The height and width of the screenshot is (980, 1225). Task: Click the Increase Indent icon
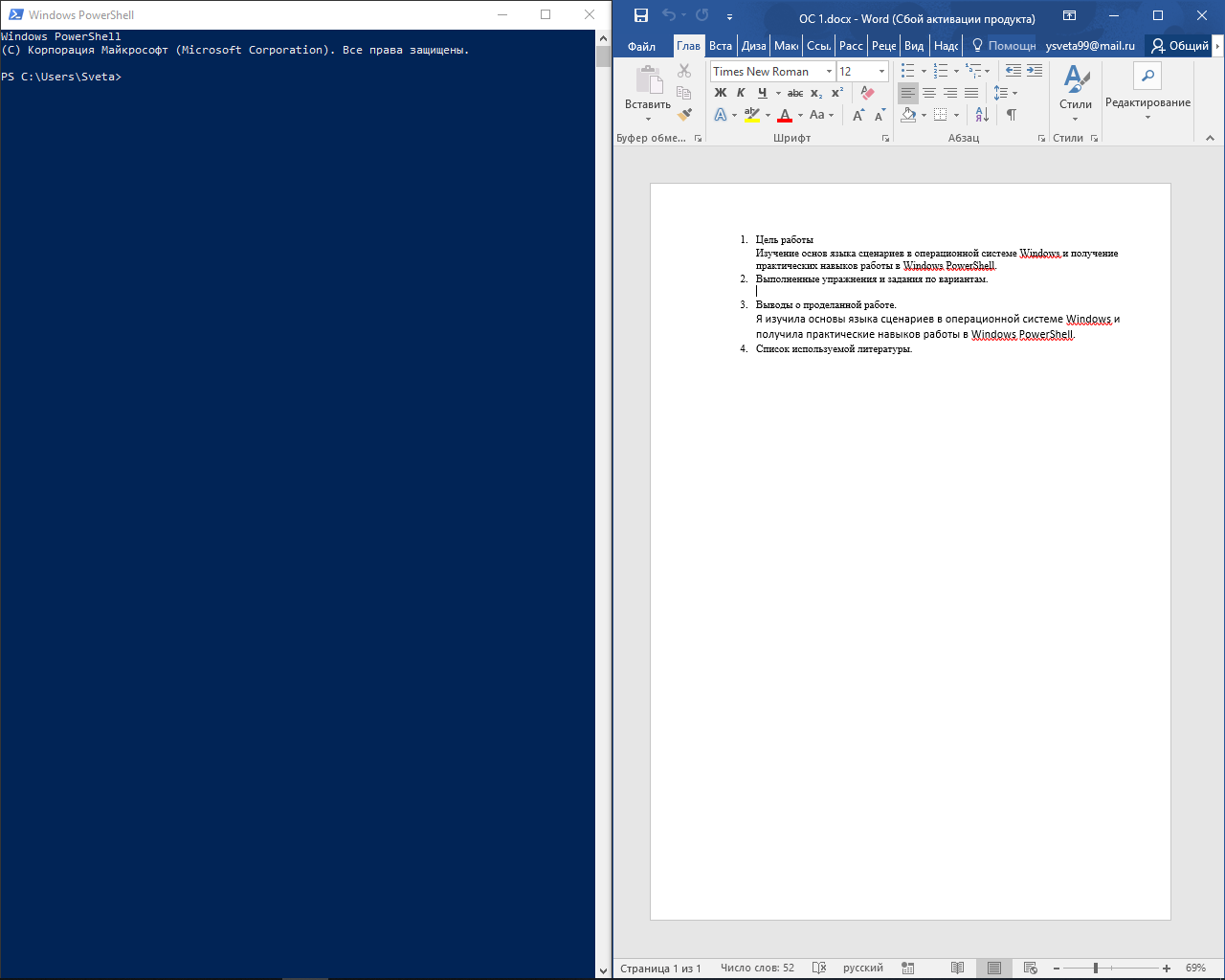click(x=1035, y=71)
